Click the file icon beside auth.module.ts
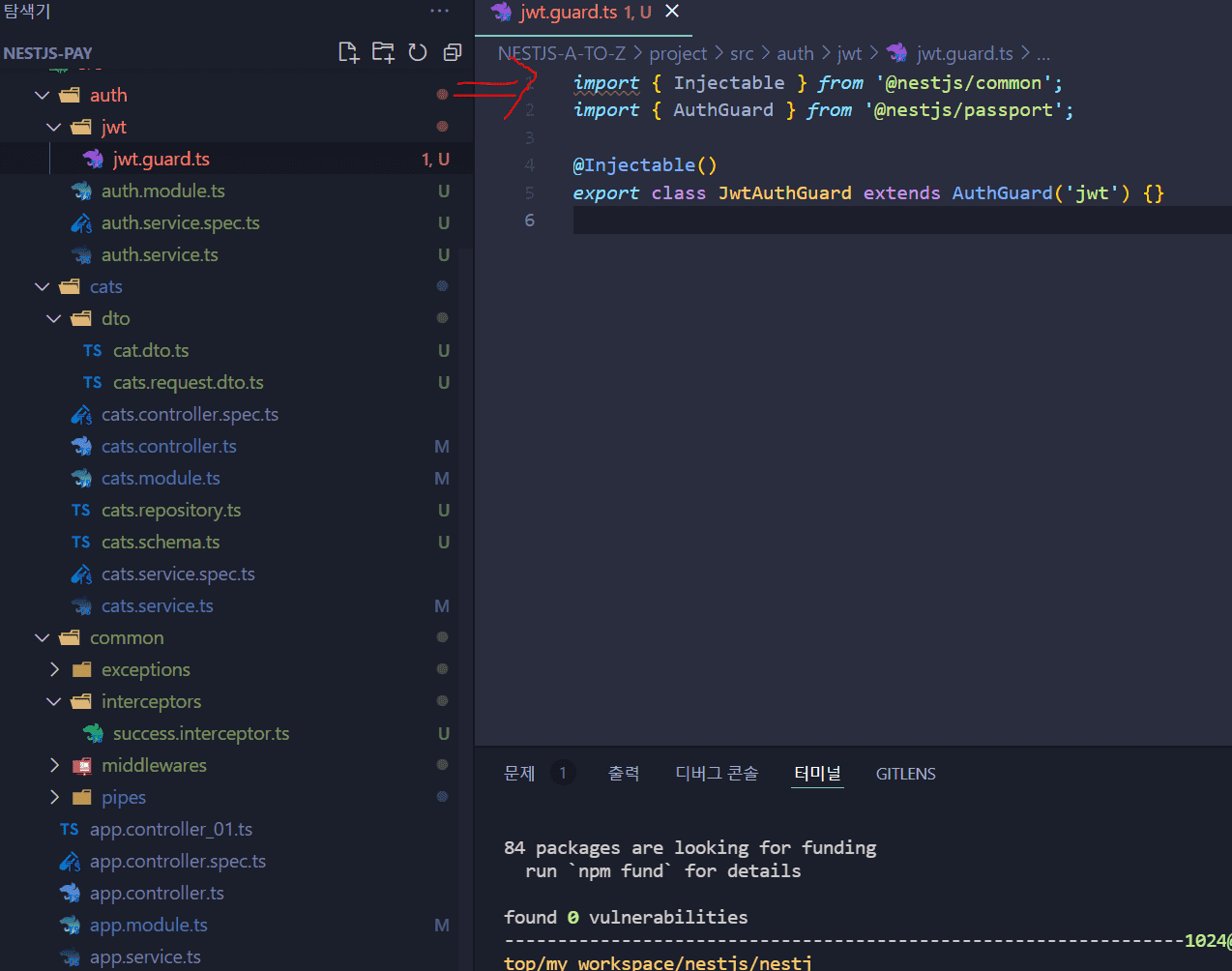Image resolution: width=1232 pixels, height=971 pixels. pos(81,191)
